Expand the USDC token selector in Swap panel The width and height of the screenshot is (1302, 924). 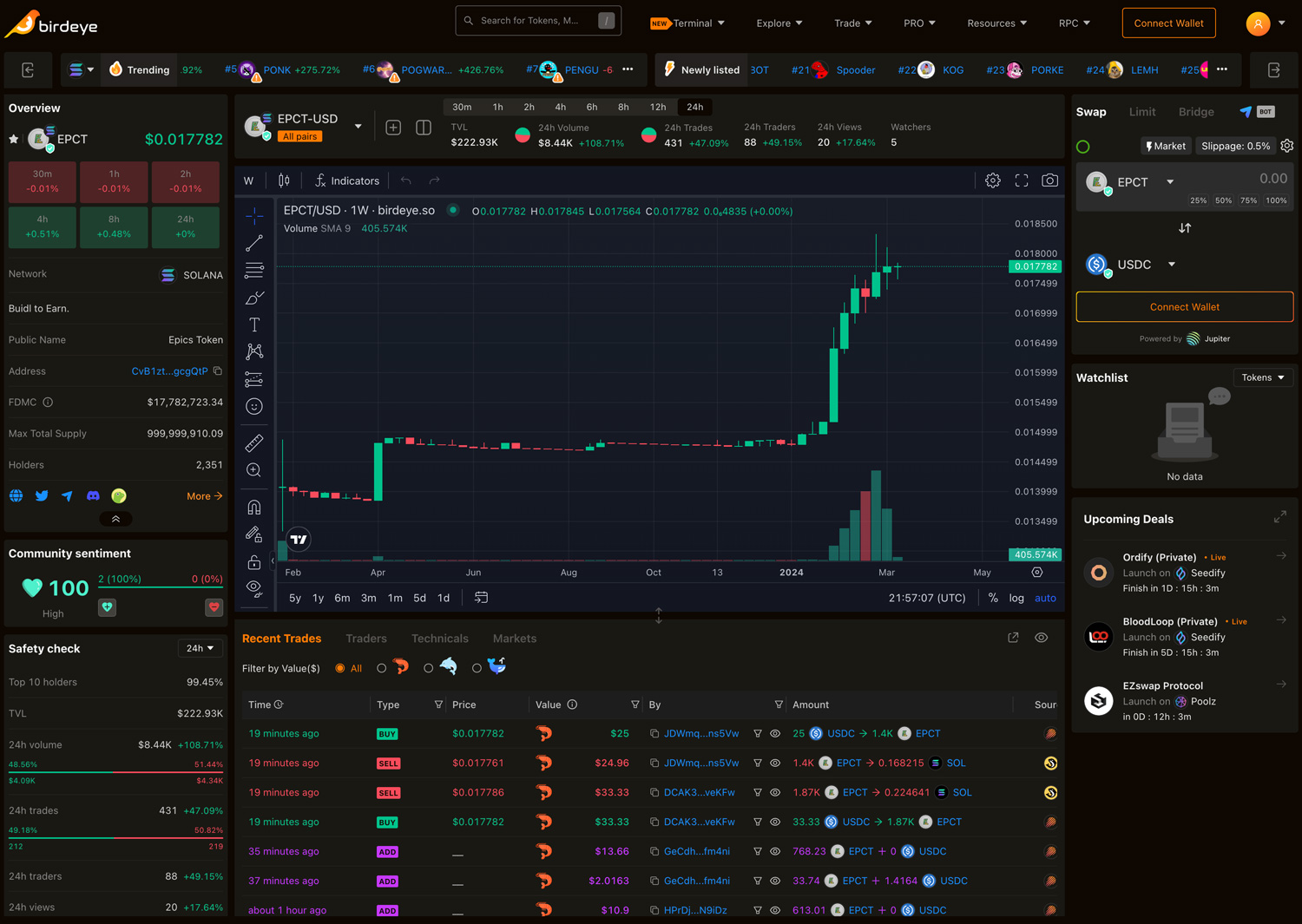tap(1172, 265)
